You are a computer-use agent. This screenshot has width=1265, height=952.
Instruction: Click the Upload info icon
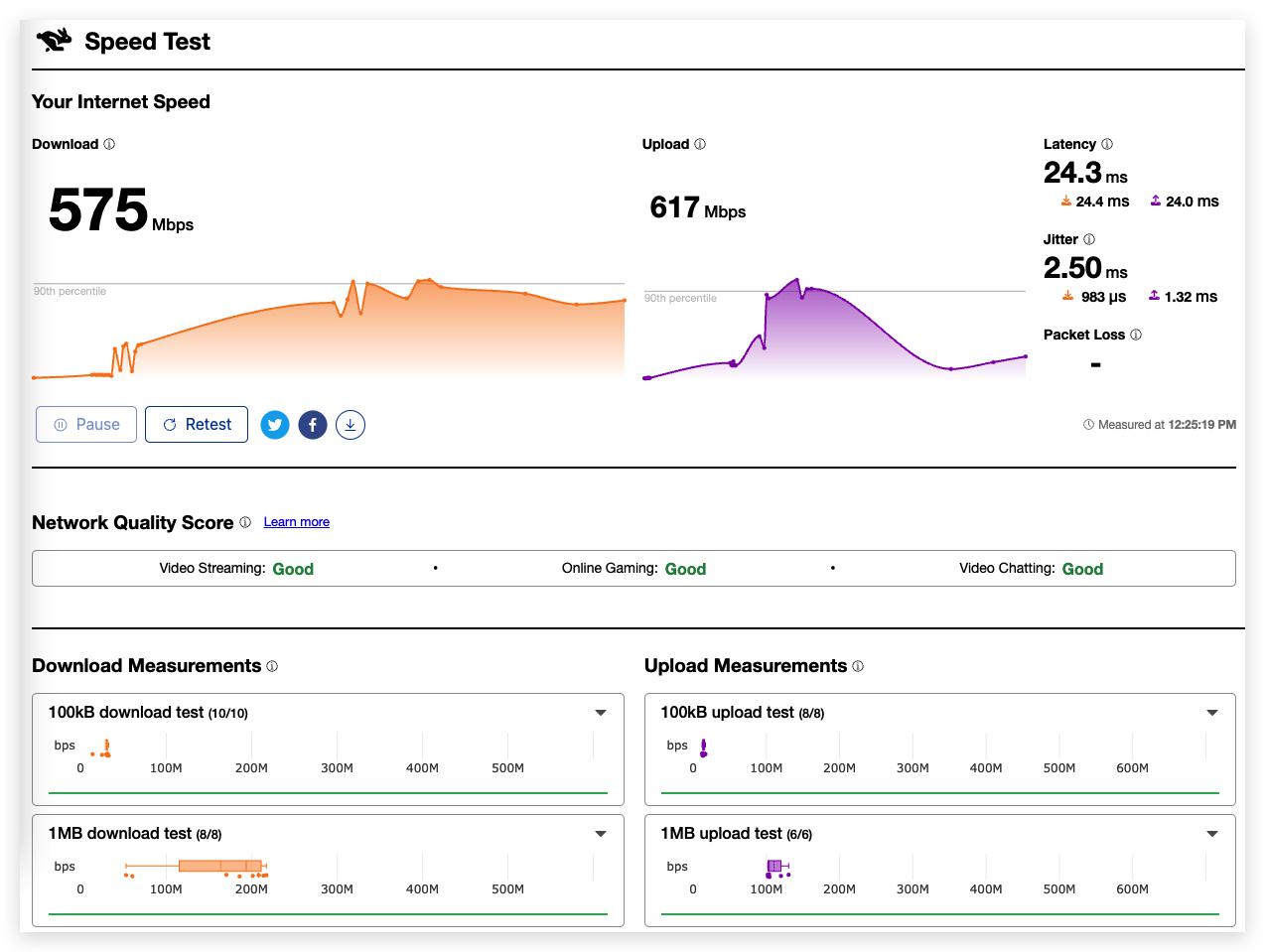700,144
